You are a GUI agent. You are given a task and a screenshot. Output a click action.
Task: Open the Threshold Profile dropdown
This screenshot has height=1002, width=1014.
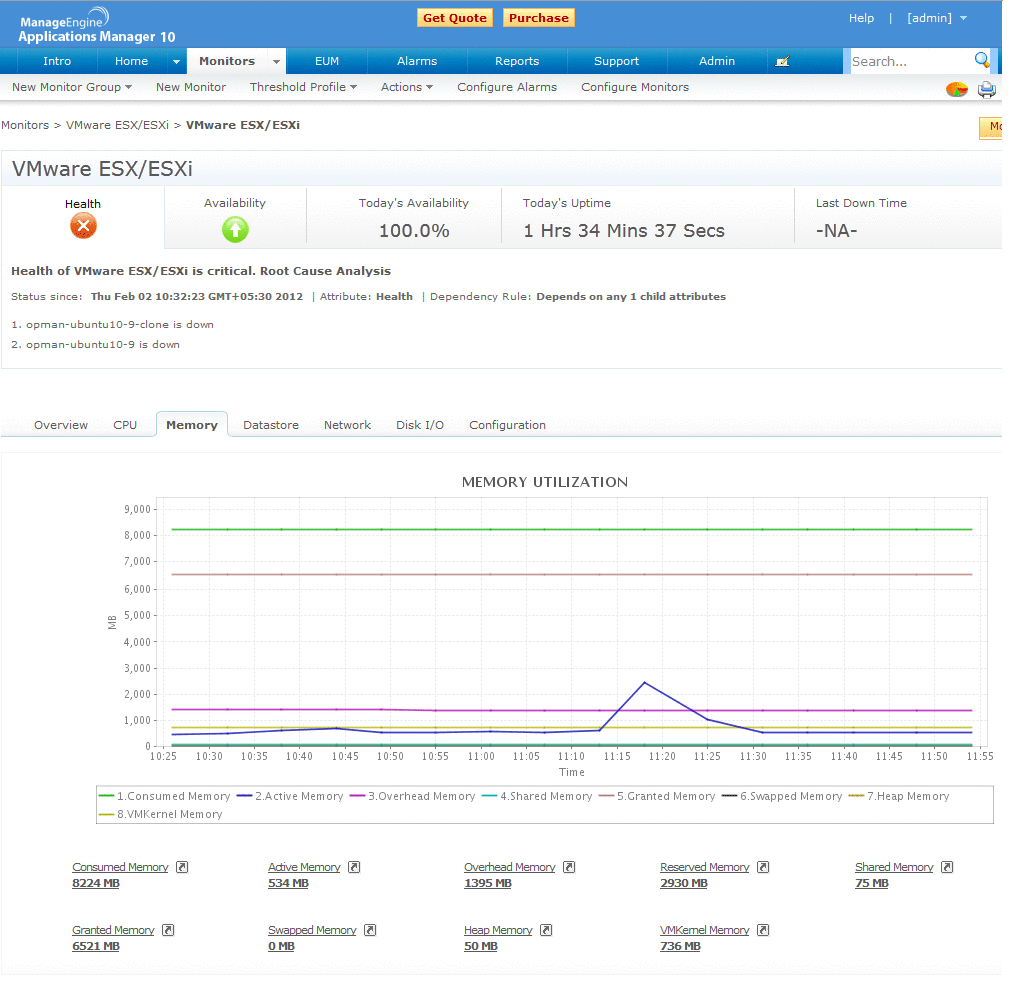303,87
